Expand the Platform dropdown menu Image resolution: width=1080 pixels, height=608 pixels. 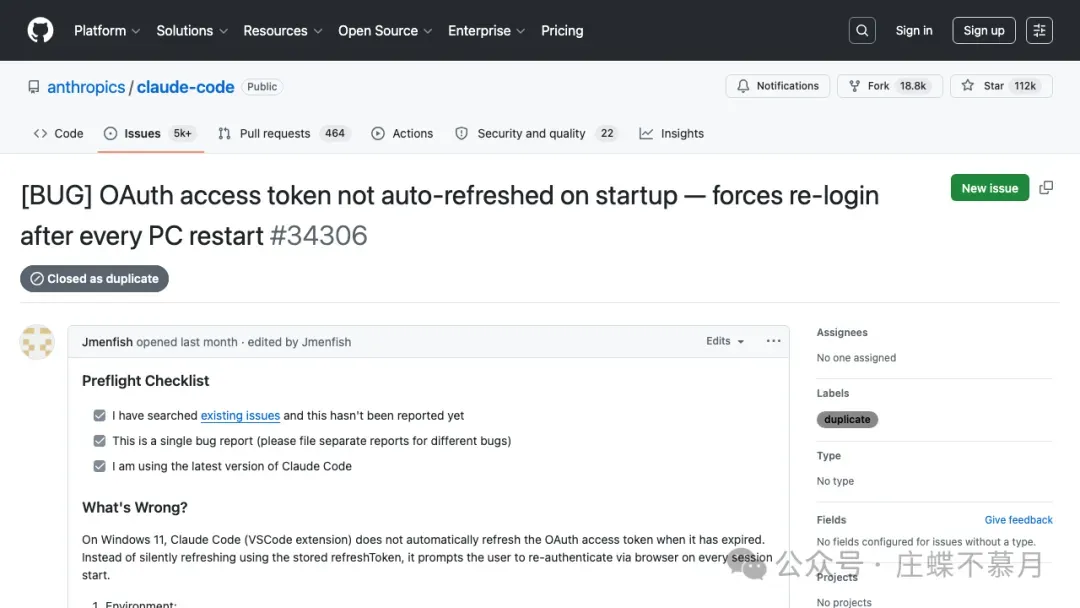point(106,31)
